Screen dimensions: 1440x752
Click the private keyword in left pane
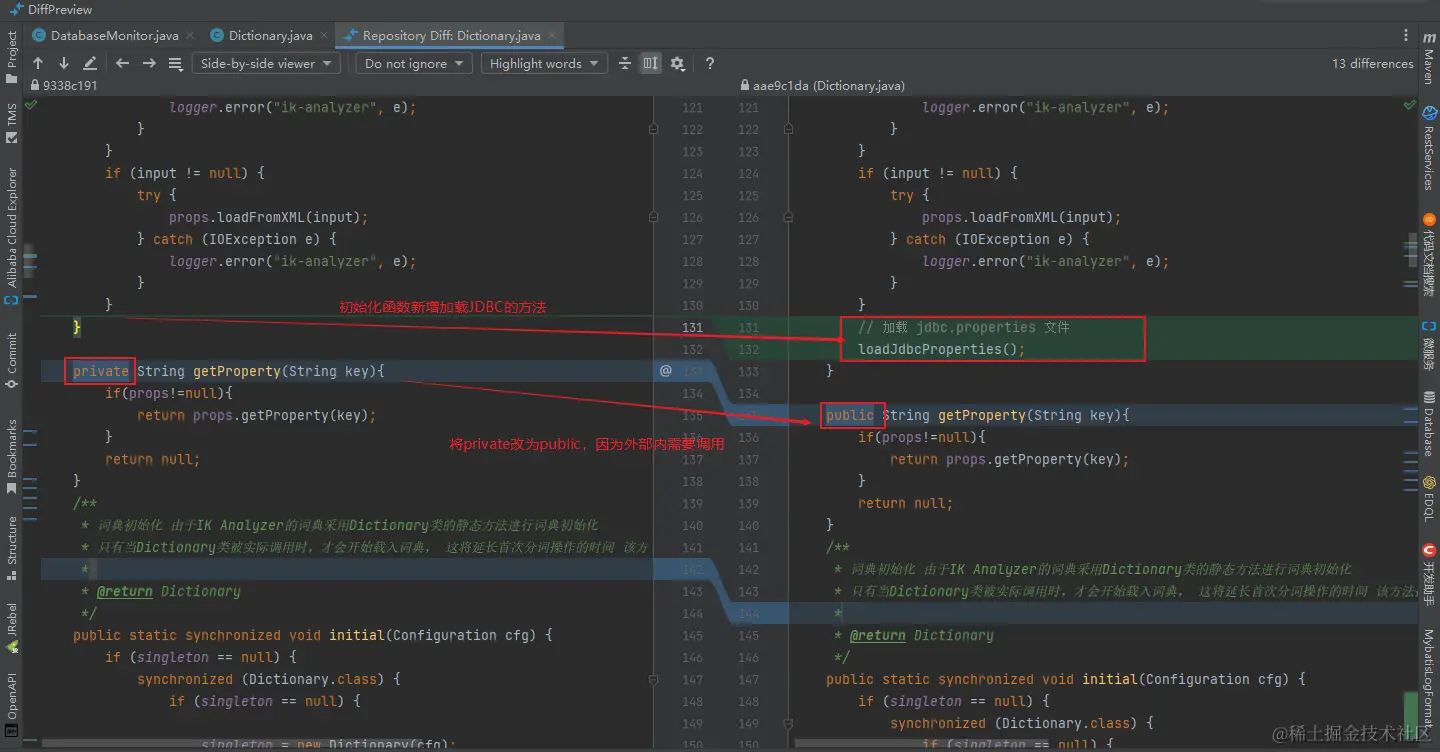[101, 371]
